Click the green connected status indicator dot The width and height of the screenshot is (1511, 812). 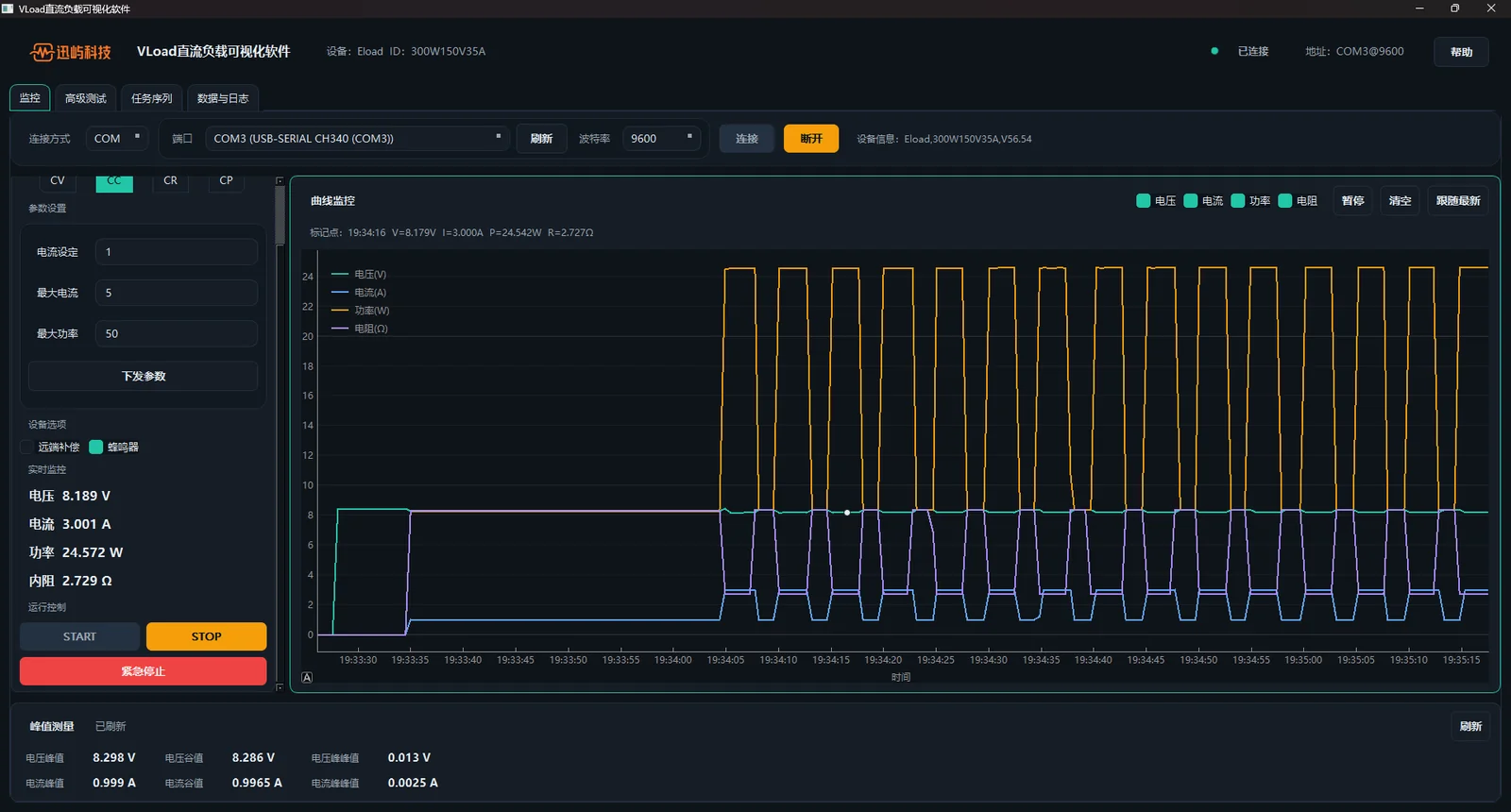pos(1214,51)
